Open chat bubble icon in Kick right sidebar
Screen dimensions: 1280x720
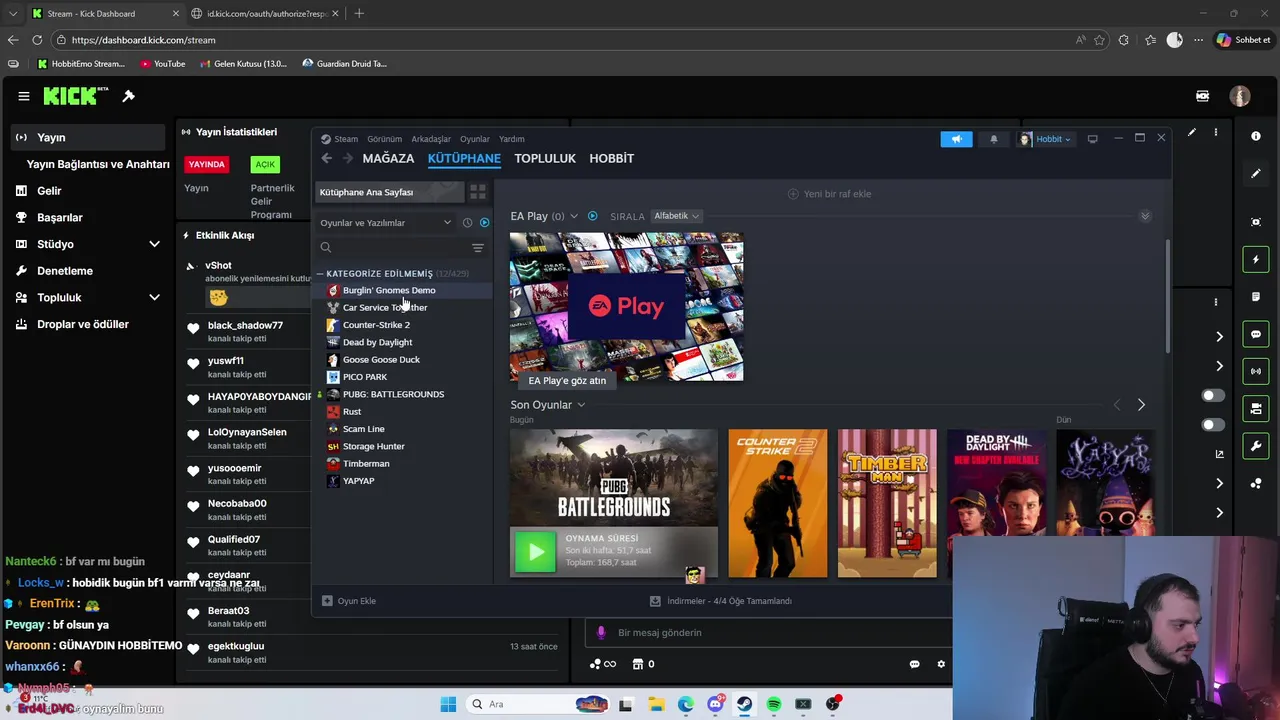(x=1256, y=334)
